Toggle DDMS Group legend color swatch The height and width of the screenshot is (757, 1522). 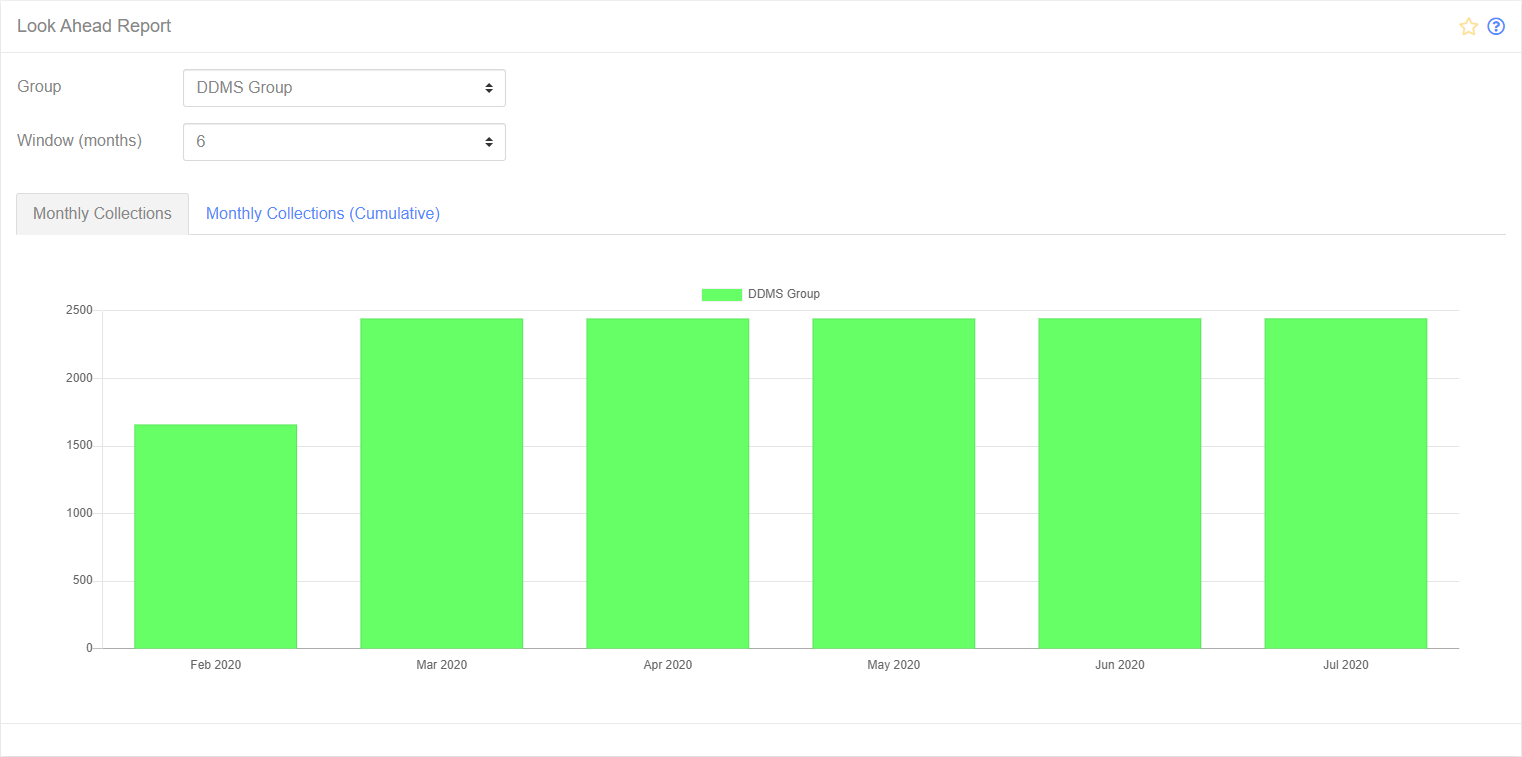[722, 294]
